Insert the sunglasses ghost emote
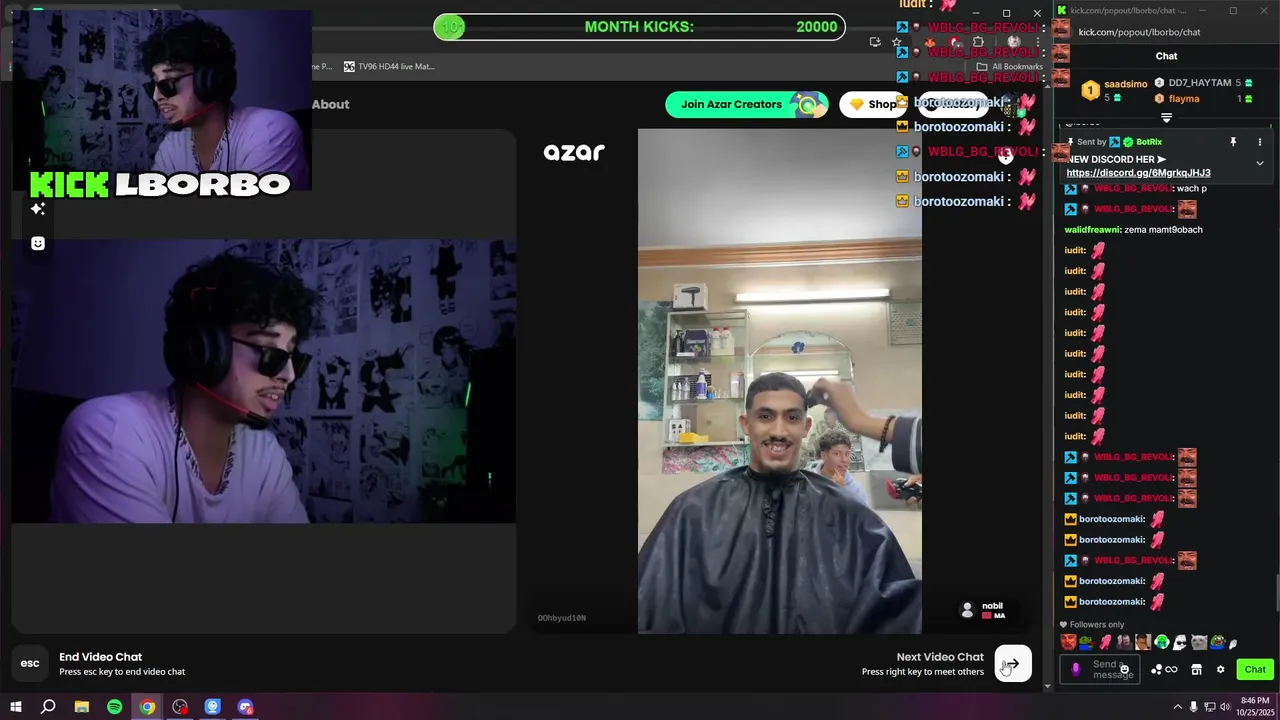Screen dimensions: 1280x720 pyautogui.click(x=1180, y=642)
